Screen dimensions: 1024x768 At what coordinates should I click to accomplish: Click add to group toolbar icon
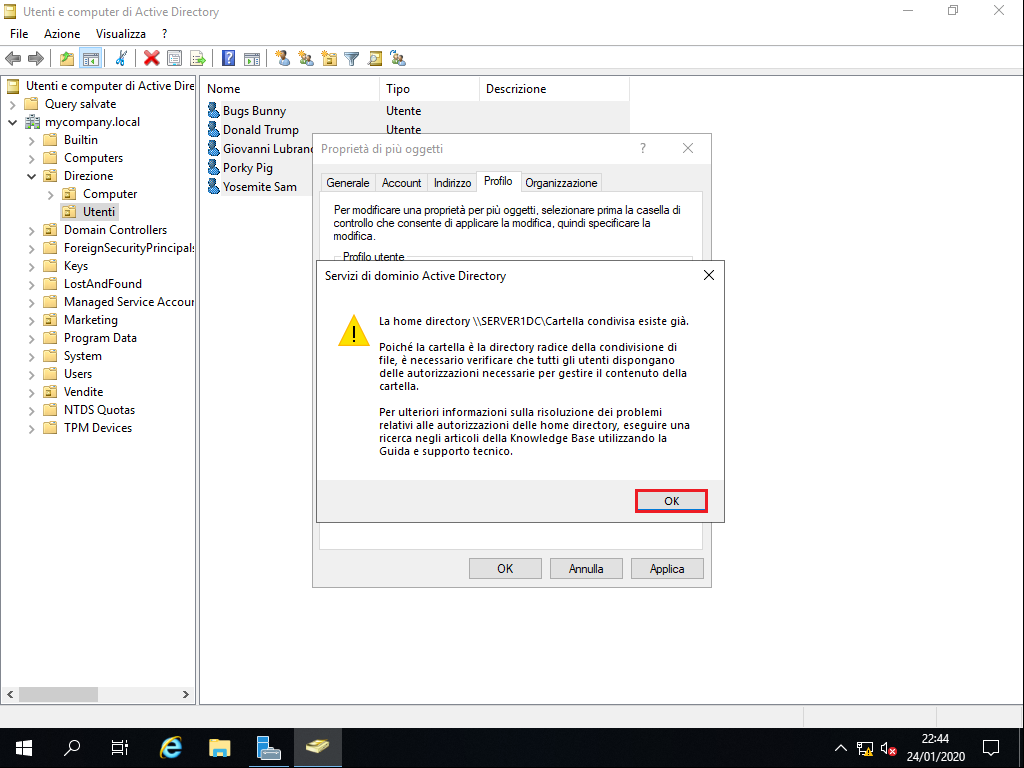[x=398, y=59]
